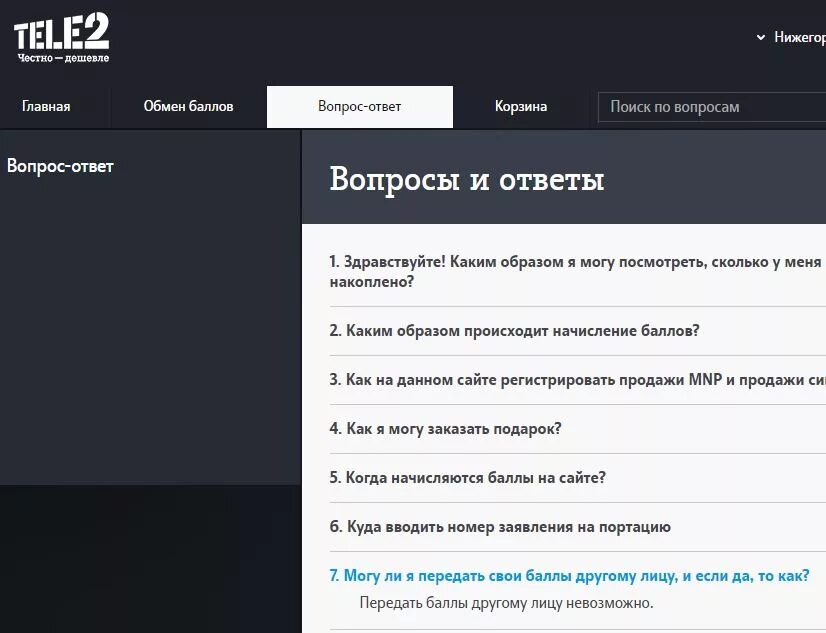
Task: Open the region dropdown chevron near Нижегор
Action: tap(761, 37)
